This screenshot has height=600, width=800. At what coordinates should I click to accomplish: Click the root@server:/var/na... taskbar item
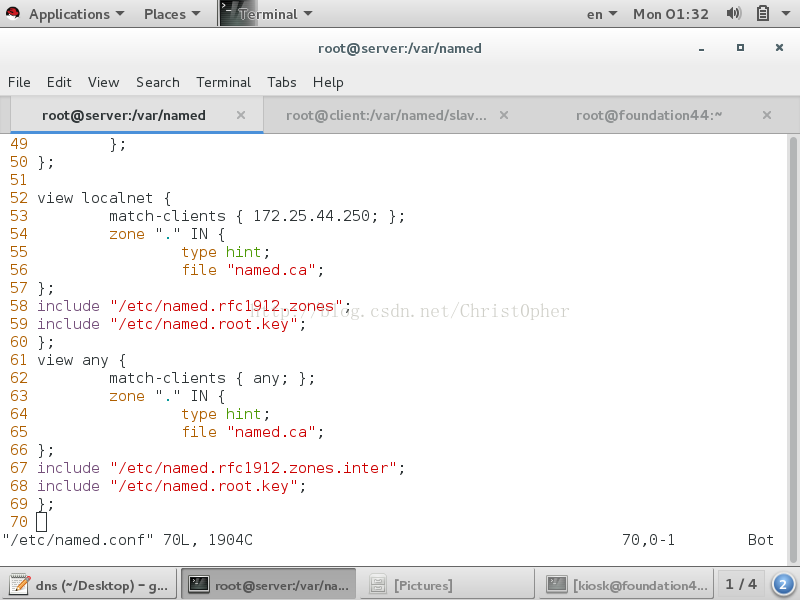click(x=268, y=585)
